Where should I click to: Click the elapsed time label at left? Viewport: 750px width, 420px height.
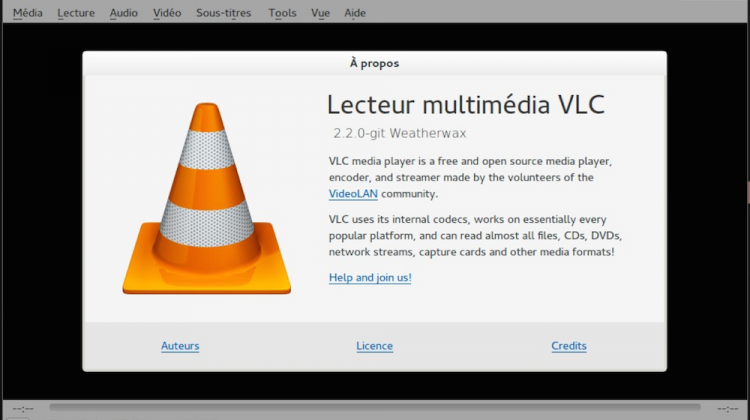pos(22,408)
